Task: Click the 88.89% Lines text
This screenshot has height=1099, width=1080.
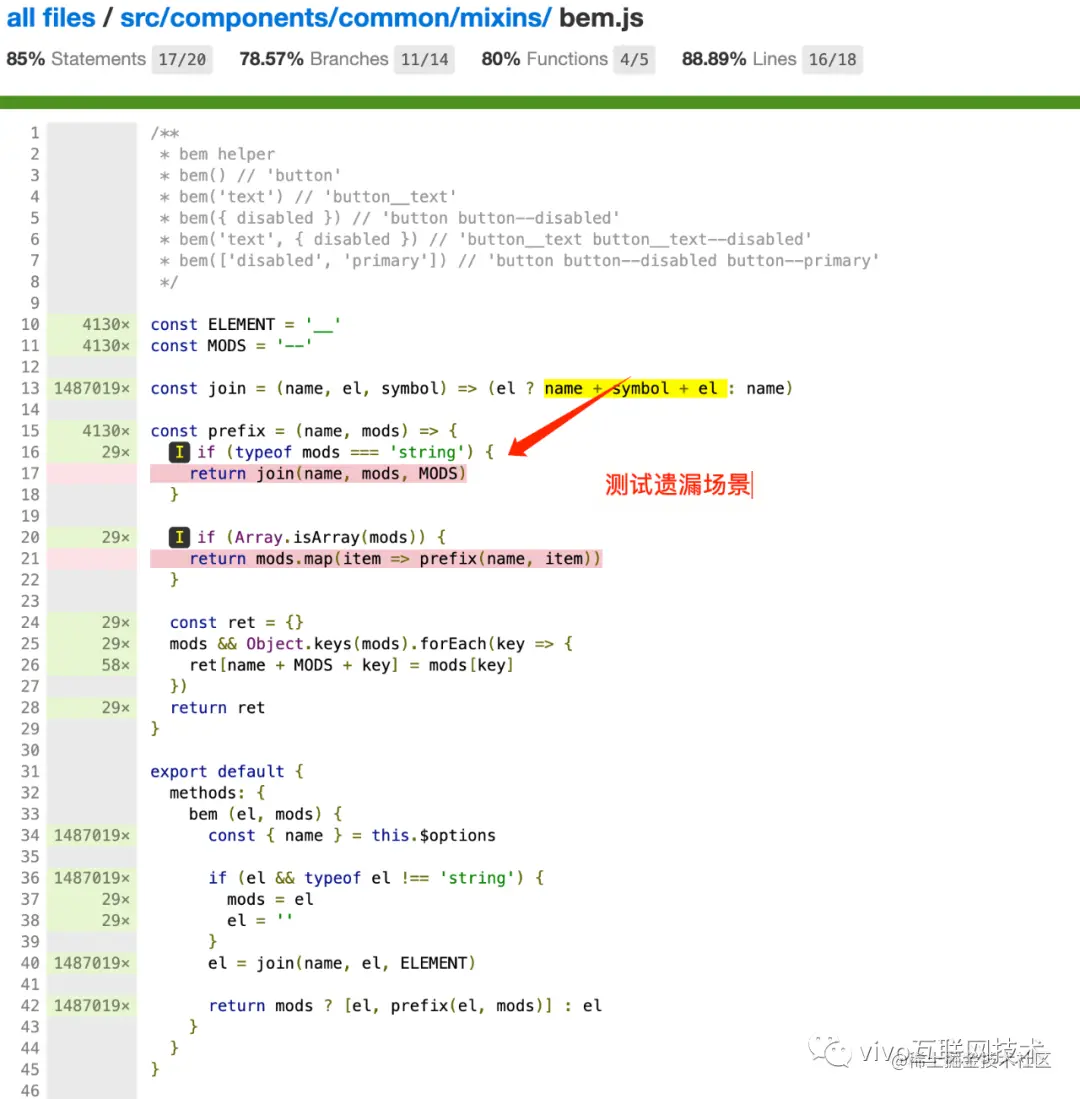Action: [x=739, y=59]
